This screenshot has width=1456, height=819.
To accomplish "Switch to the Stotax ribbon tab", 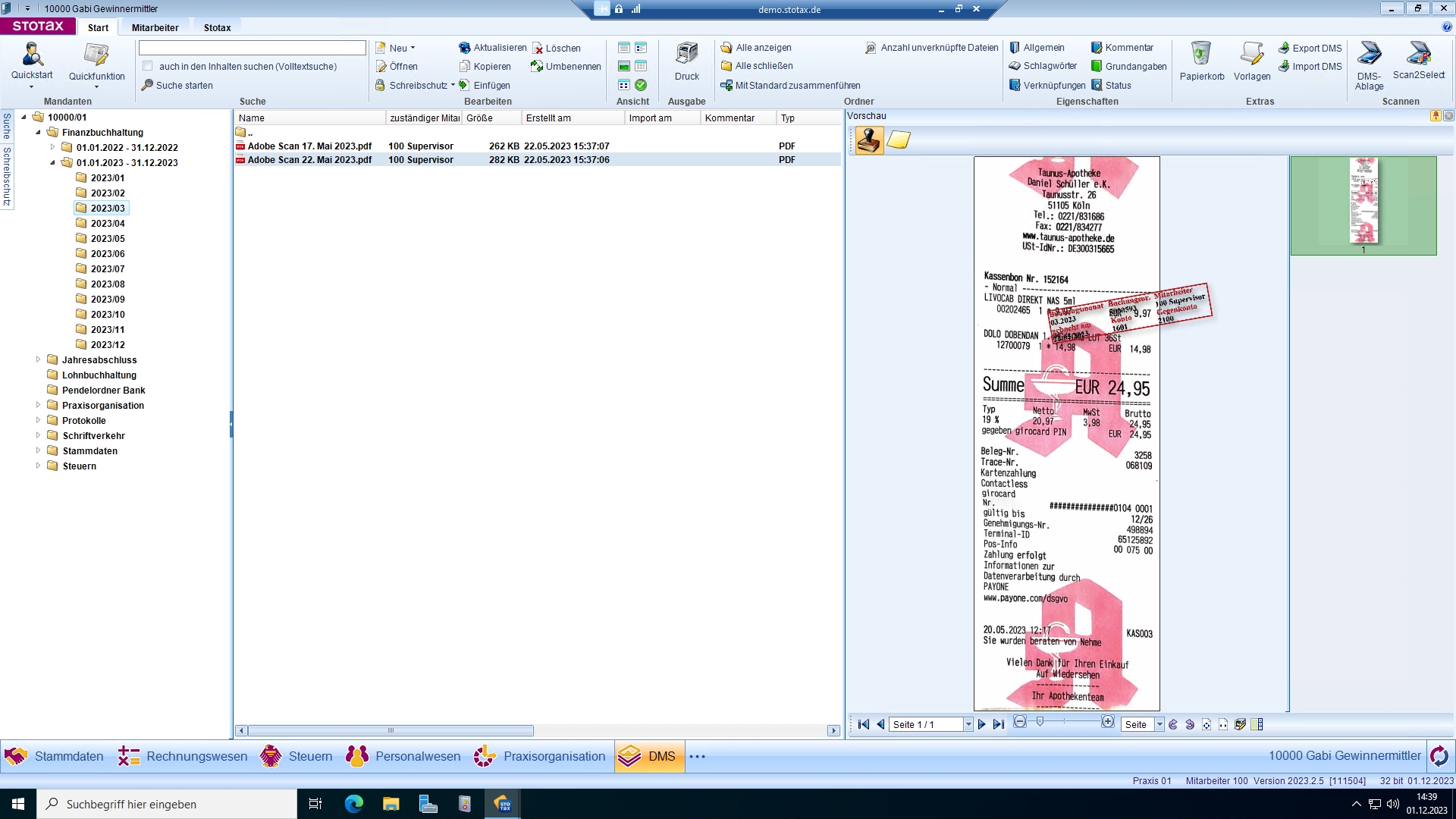I will tap(217, 27).
